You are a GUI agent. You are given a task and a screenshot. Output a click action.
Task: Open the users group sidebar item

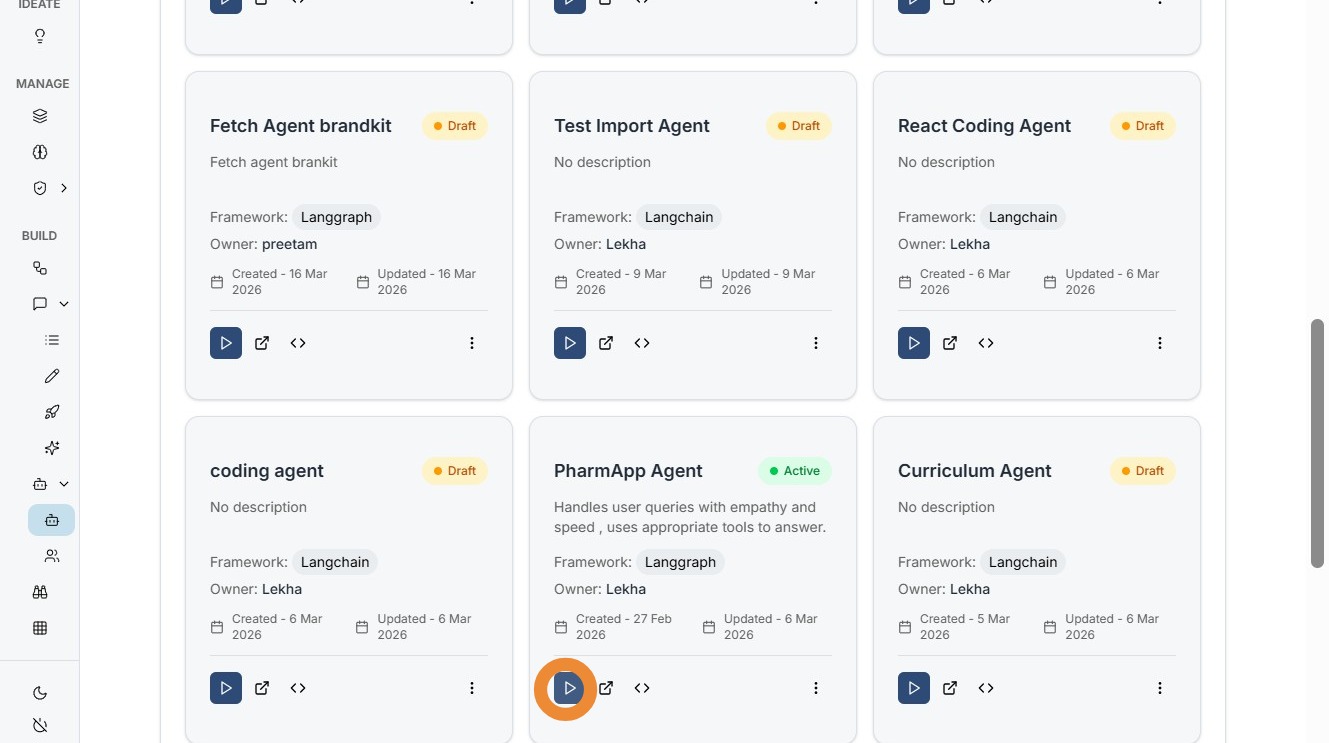[x=52, y=556]
